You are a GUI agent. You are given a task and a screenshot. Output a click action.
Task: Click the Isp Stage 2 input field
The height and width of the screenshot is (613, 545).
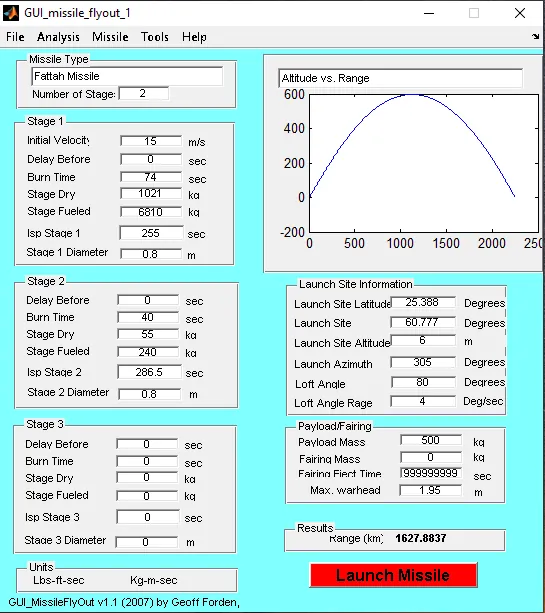pos(149,372)
